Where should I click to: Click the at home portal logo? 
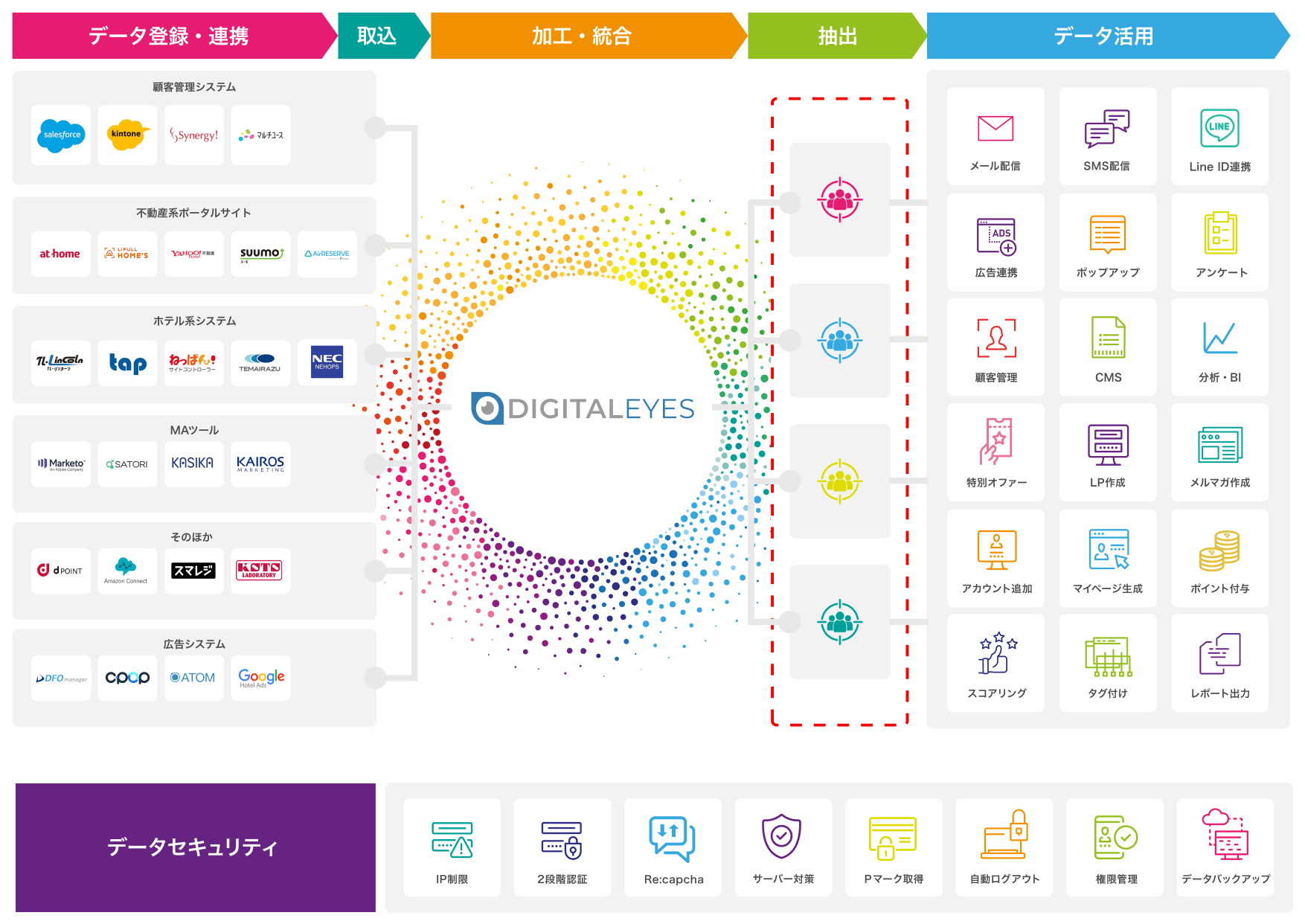pos(61,254)
